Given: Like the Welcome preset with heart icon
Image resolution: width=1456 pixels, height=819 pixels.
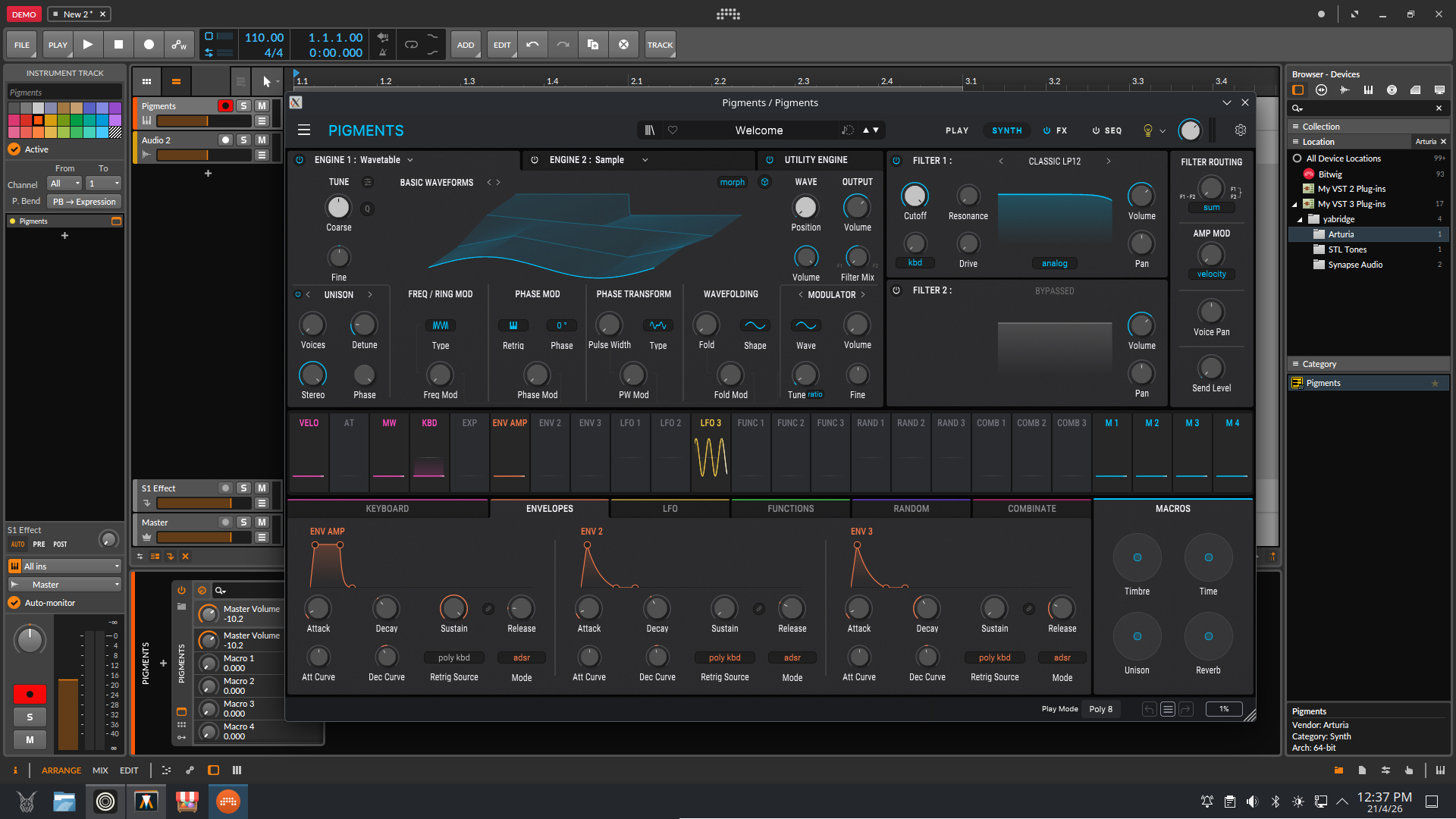Looking at the screenshot, I should click(673, 130).
